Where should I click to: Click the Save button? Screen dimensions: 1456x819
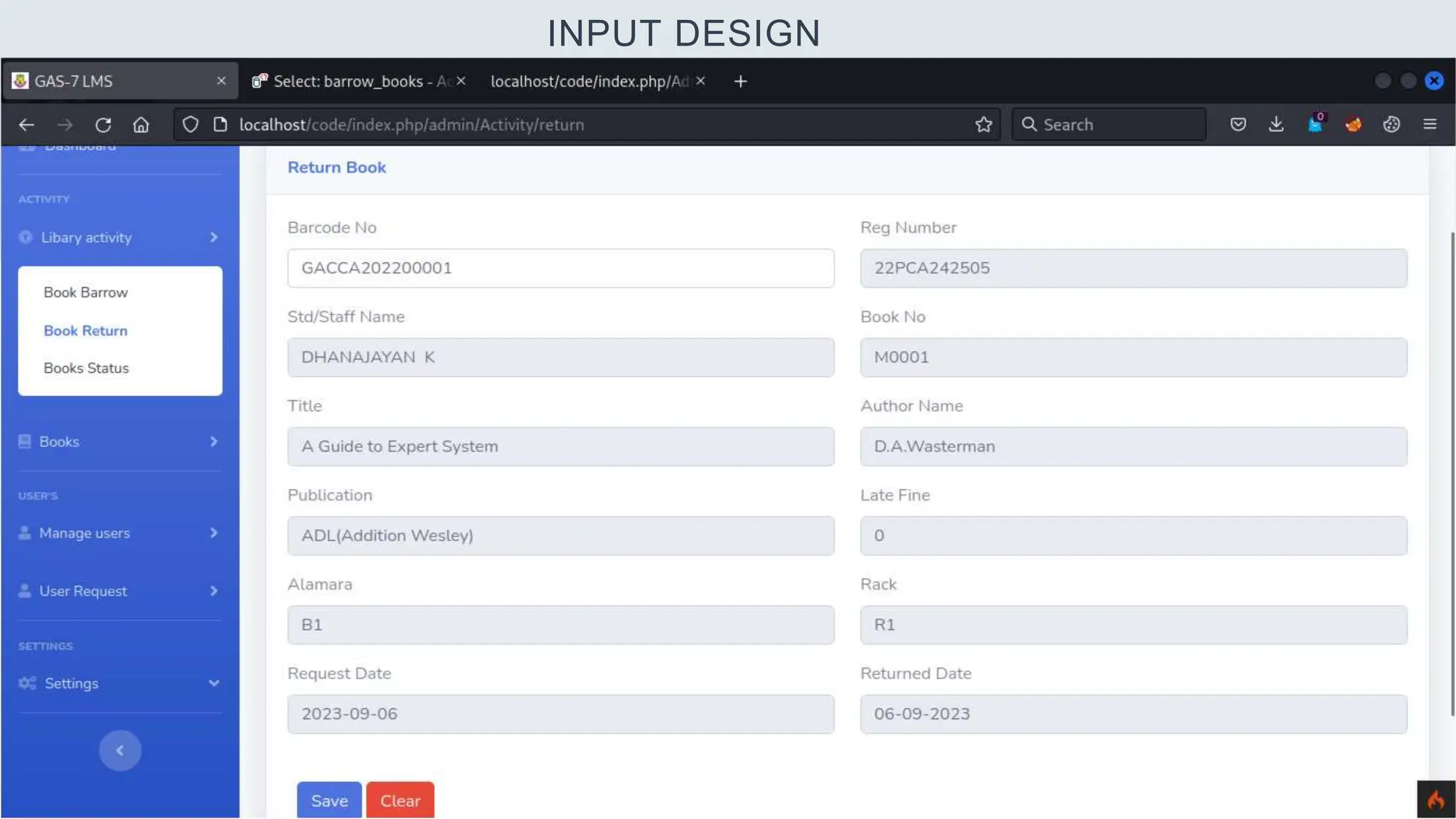pyautogui.click(x=329, y=801)
